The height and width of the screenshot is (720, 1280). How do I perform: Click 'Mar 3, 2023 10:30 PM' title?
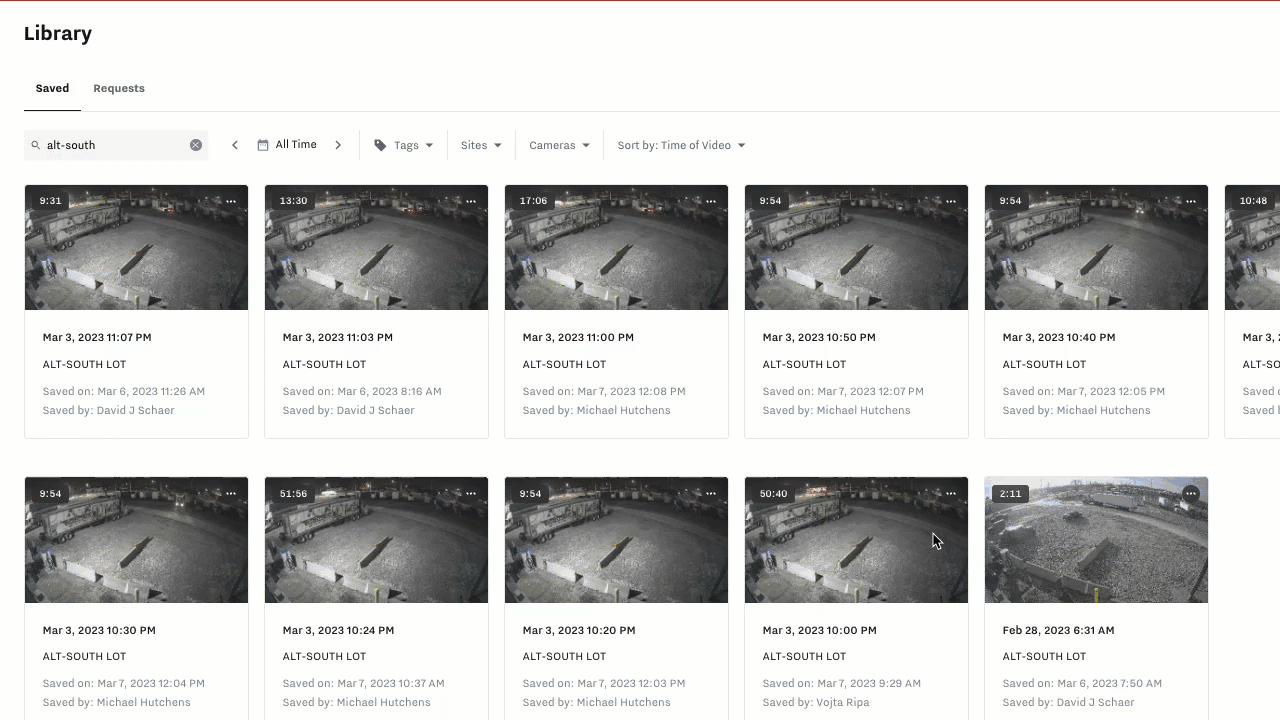[99, 630]
